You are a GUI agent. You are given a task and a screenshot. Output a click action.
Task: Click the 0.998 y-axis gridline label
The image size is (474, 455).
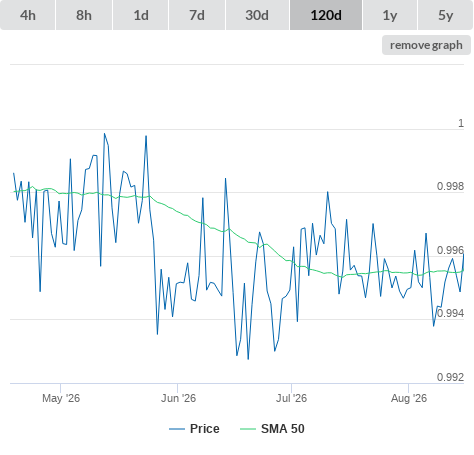(x=450, y=186)
